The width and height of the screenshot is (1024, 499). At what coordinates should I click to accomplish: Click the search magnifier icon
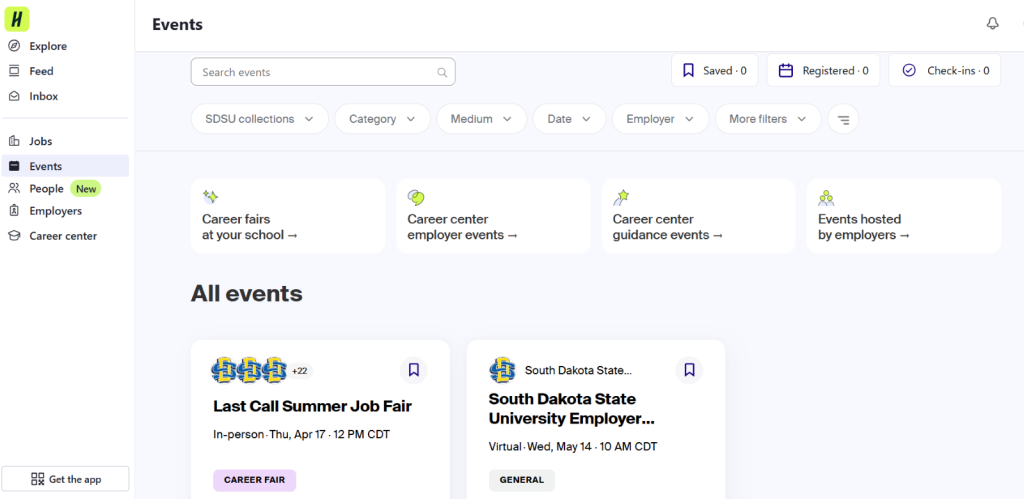(442, 72)
